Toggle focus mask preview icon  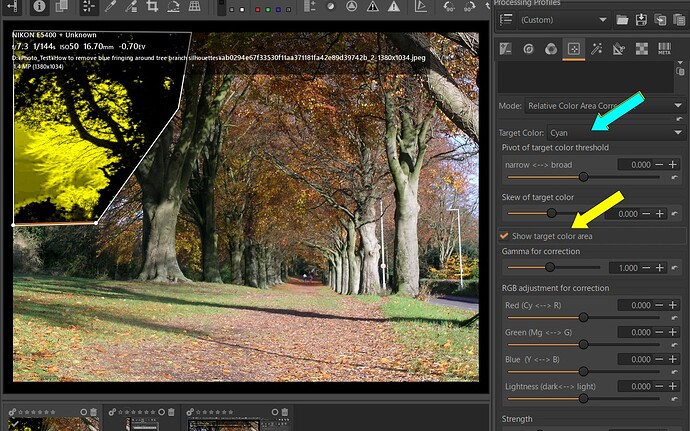pos(351,6)
